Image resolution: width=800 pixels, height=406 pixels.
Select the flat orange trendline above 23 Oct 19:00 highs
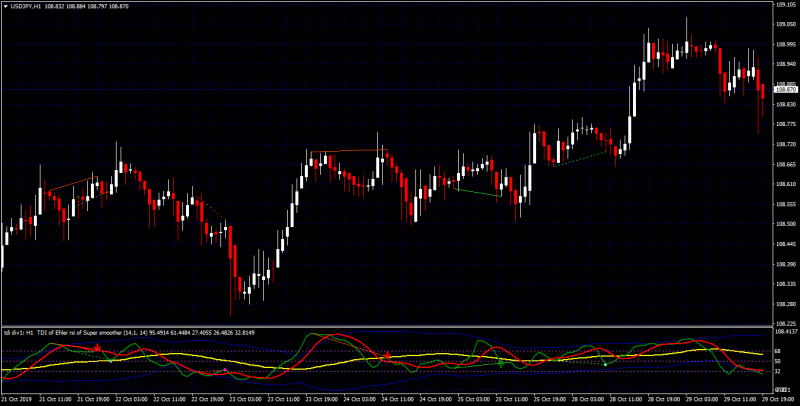click(x=349, y=150)
